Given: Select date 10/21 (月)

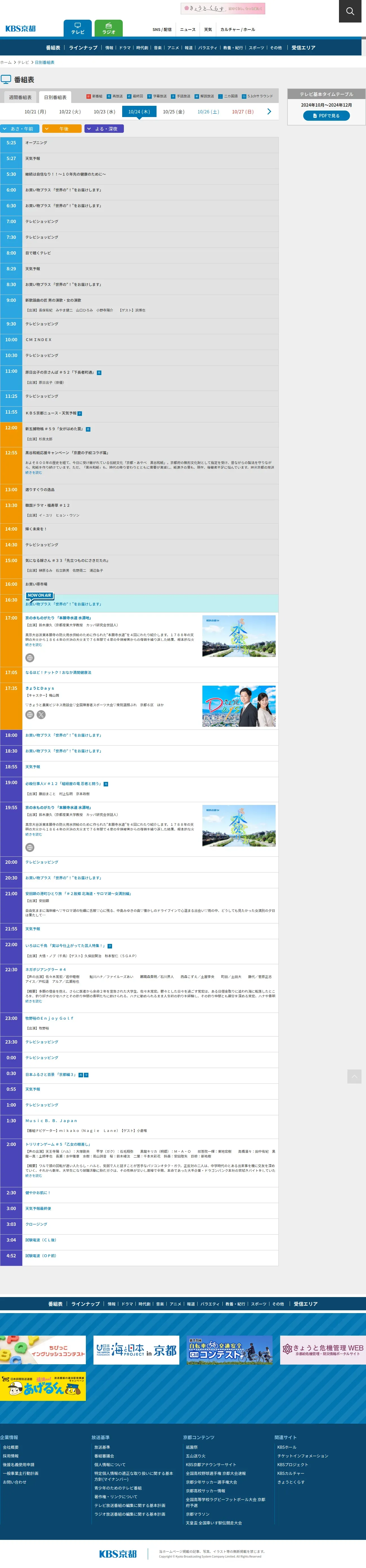Looking at the screenshot, I should coord(35,112).
